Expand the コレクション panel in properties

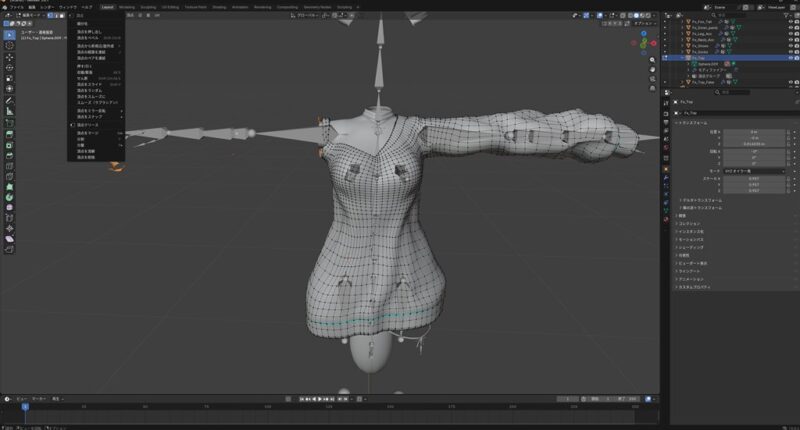(688, 222)
